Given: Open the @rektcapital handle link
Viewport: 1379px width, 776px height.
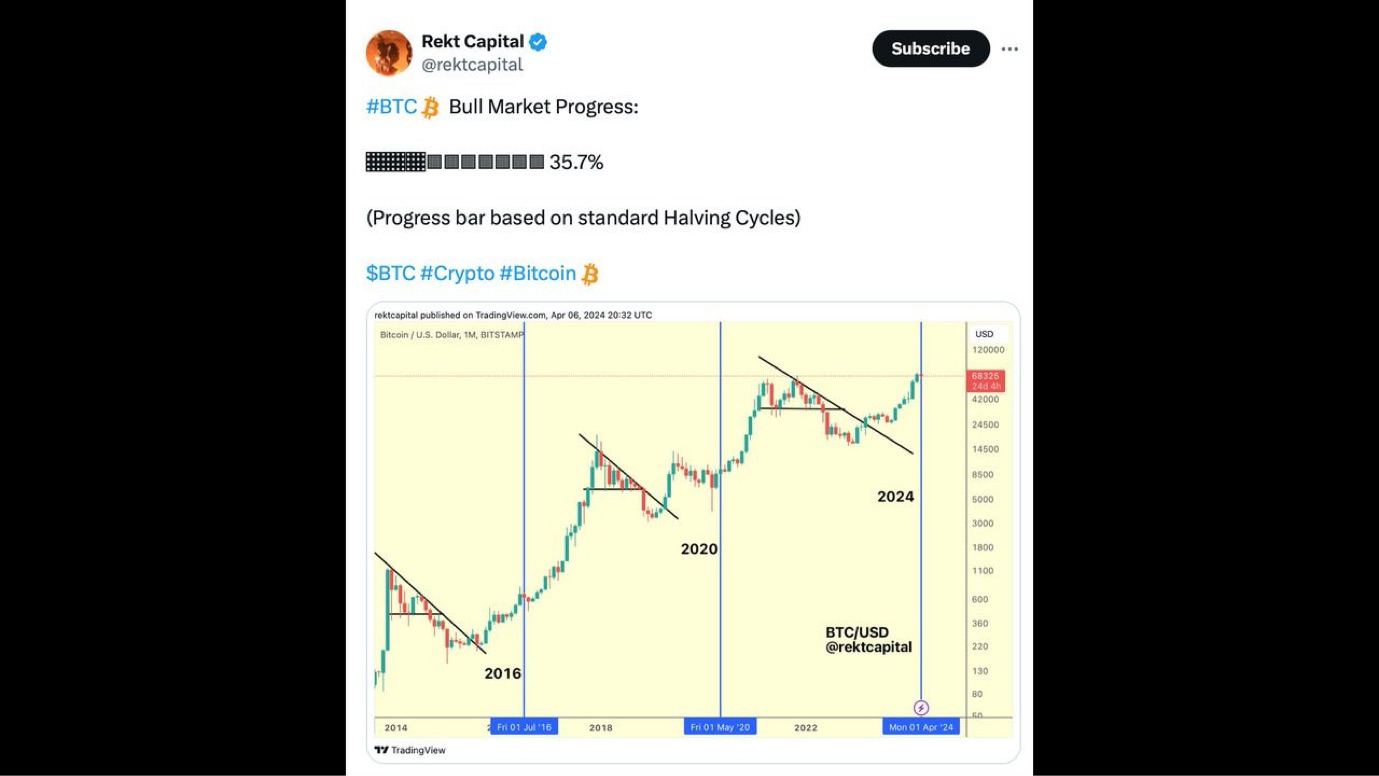Looking at the screenshot, I should 472,65.
